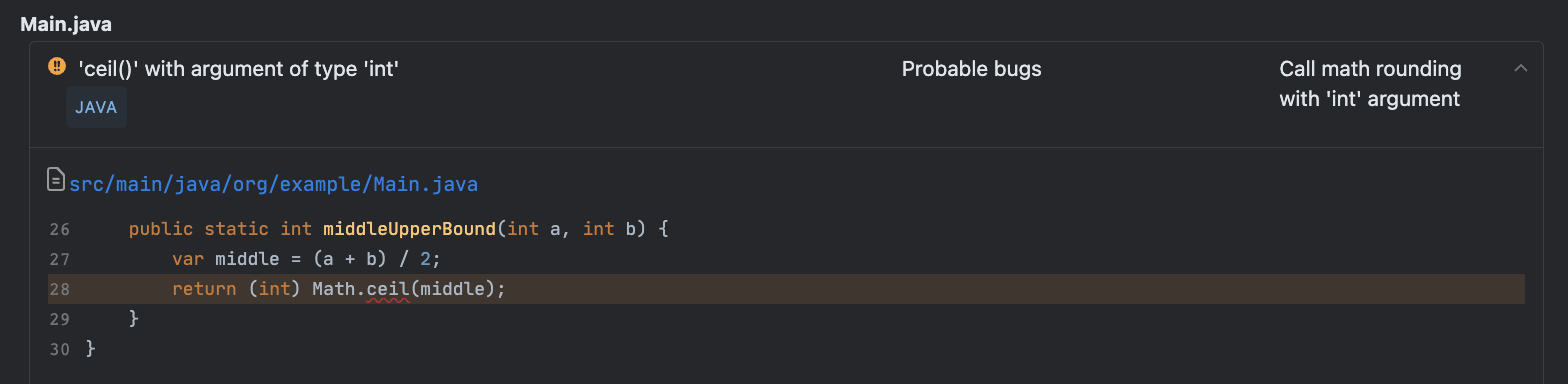The height and width of the screenshot is (384, 1568).
Task: Click line number 28 in gutter
Action: click(59, 289)
